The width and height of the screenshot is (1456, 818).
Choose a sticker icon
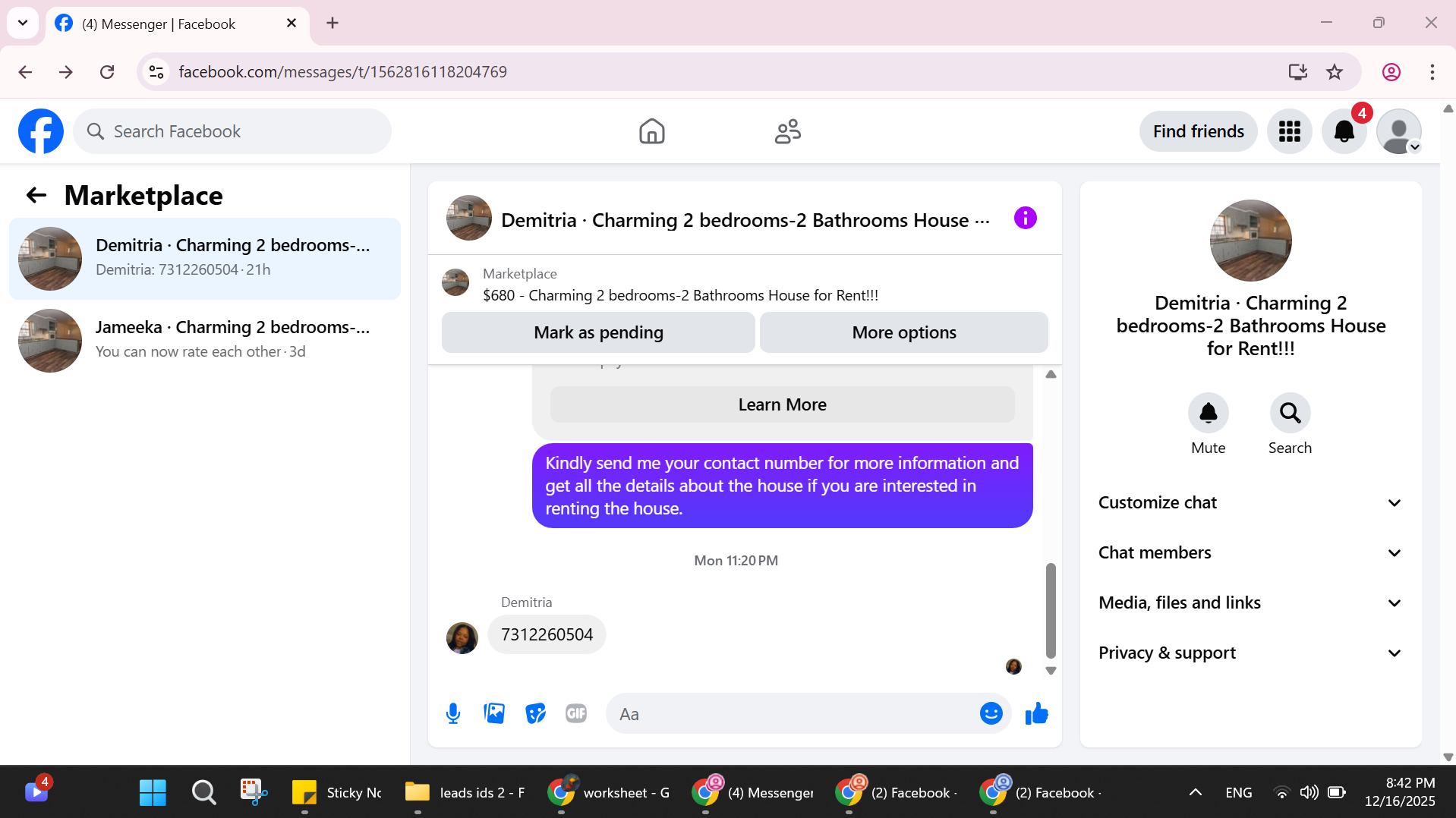[535, 713]
